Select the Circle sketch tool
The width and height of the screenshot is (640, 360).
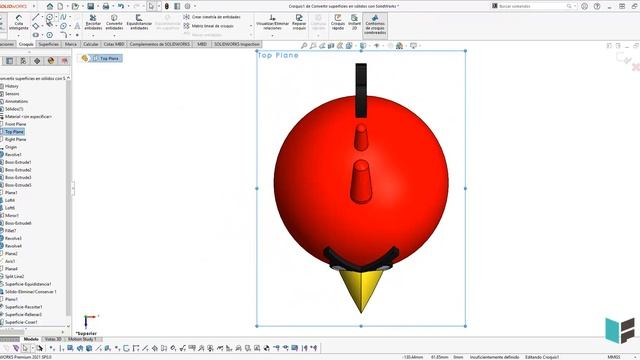point(49,17)
